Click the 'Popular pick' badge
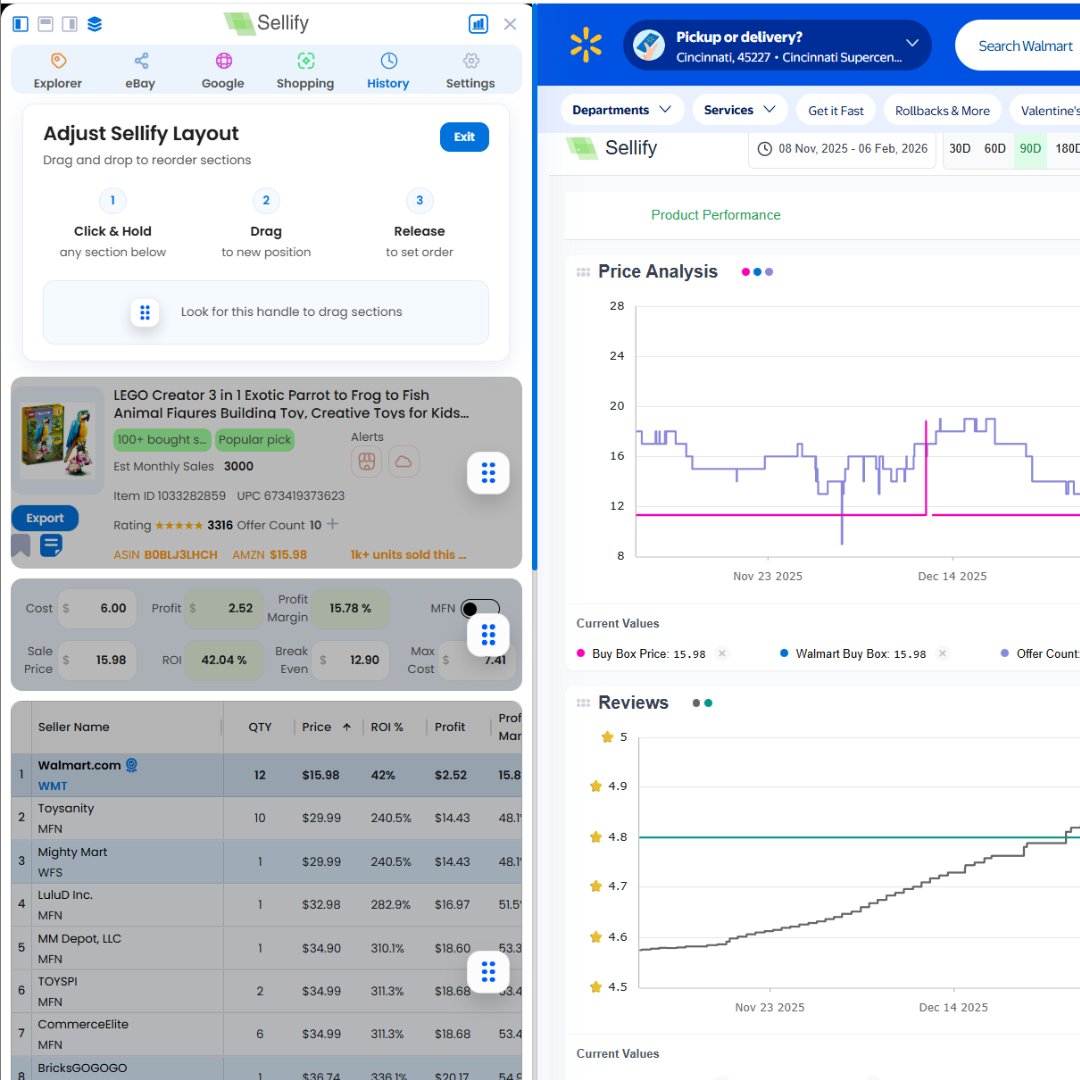The width and height of the screenshot is (1080, 1080). (255, 439)
